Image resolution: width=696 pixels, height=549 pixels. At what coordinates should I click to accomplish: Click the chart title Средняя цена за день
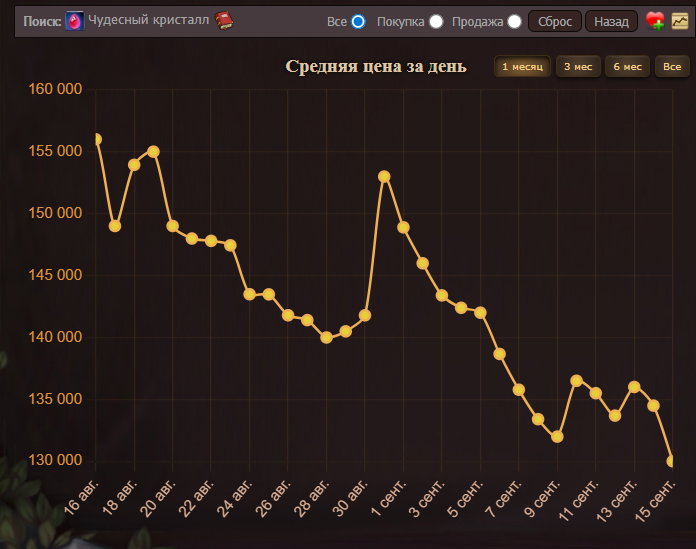(375, 67)
